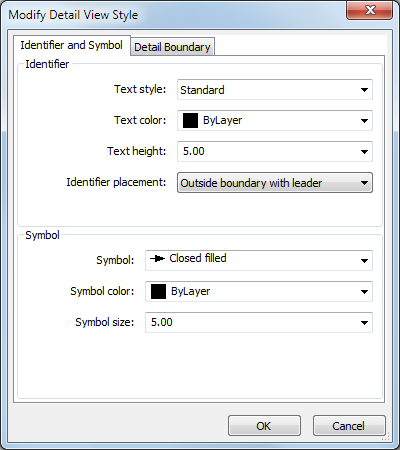400x450 pixels.
Task: Open the Text style dropdown arrow
Action: click(364, 90)
